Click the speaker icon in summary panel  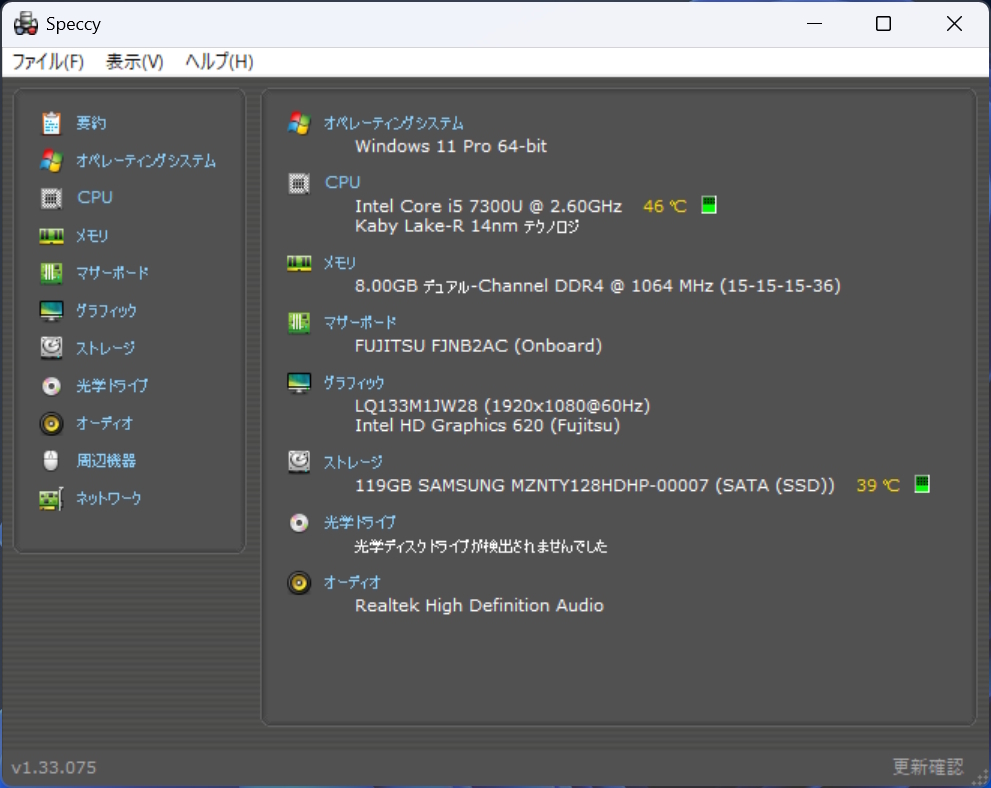[x=299, y=583]
